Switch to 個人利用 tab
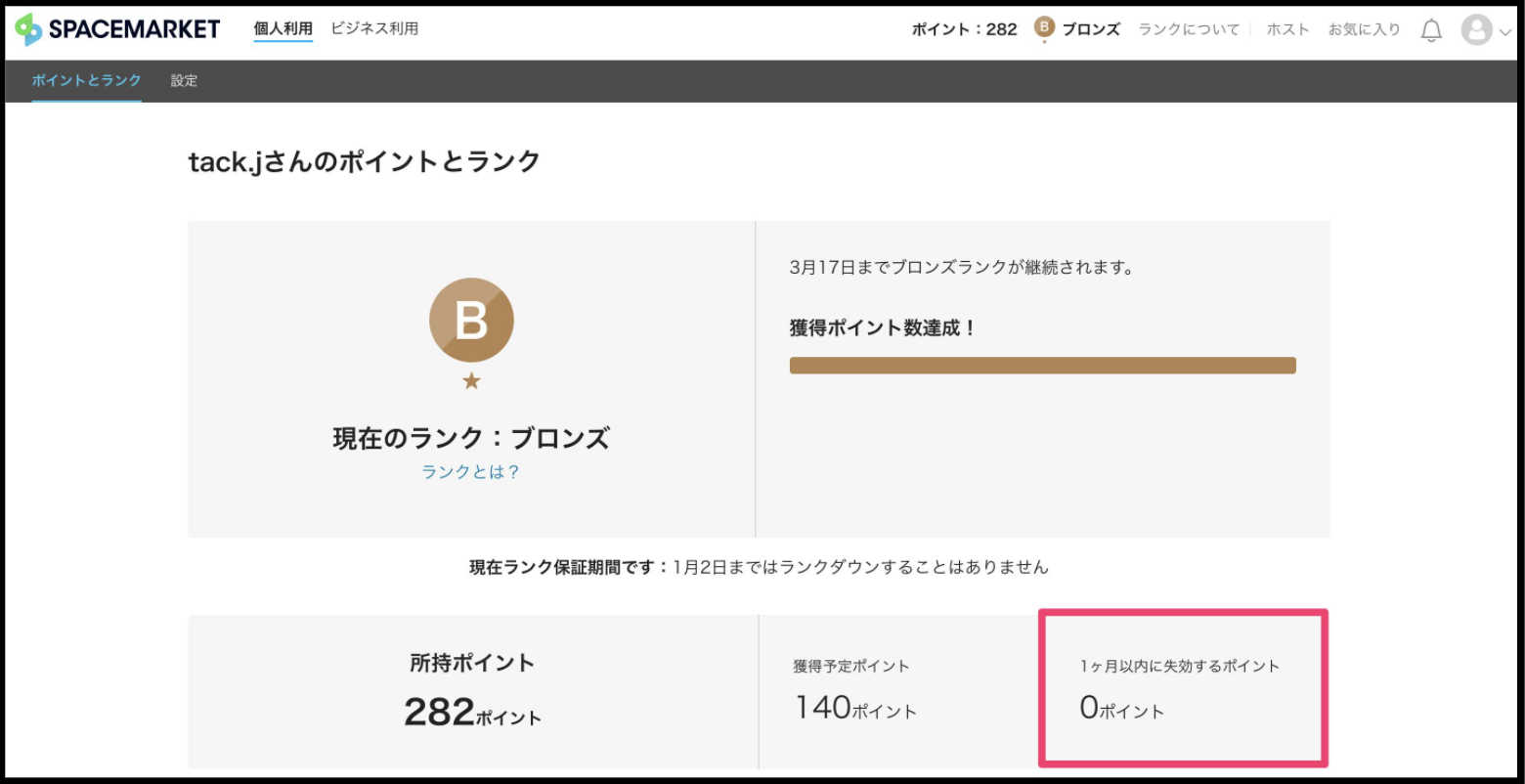Viewport: 1525px width, 784px height. (283, 29)
